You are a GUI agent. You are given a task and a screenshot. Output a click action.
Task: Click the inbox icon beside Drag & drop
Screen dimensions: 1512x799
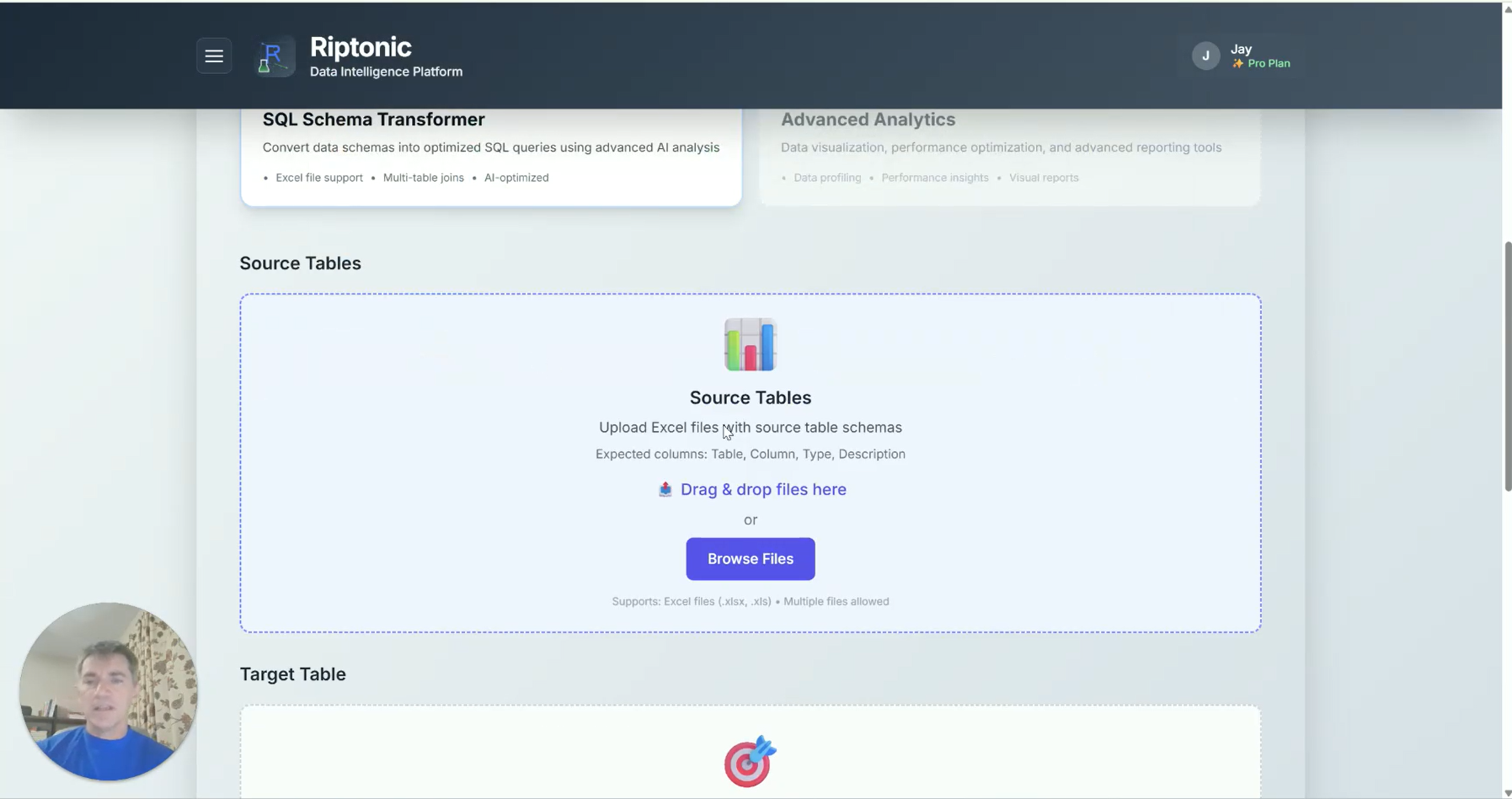pyautogui.click(x=665, y=489)
